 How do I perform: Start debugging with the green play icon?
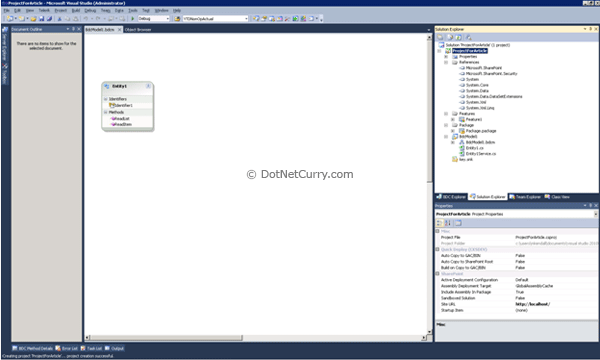[132, 18]
